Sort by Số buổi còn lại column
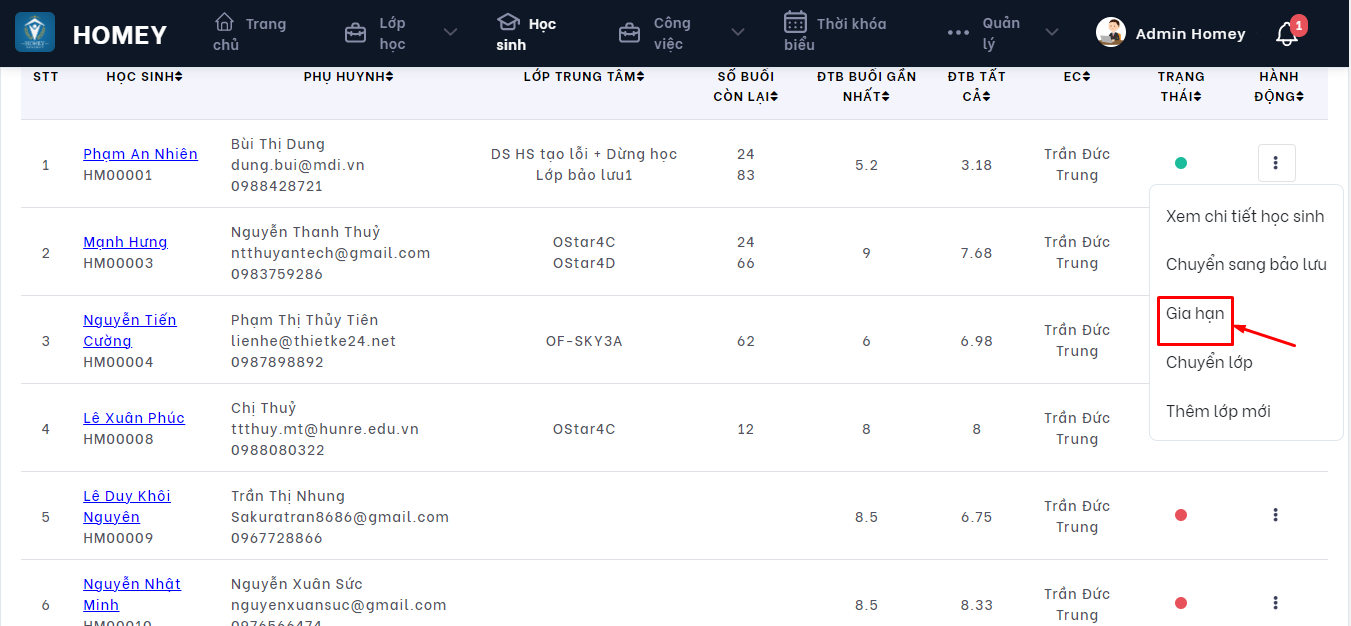The image size is (1351, 626). (747, 86)
